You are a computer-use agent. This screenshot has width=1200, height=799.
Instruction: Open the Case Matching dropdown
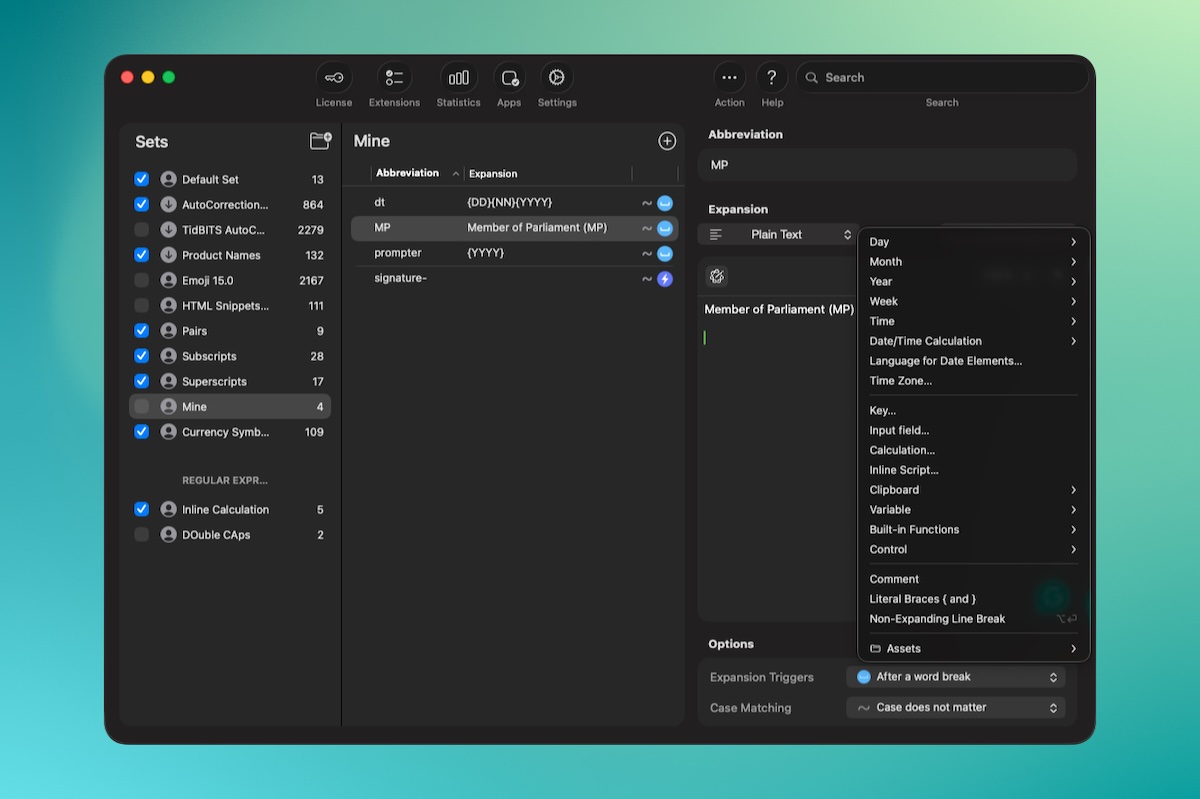point(955,708)
